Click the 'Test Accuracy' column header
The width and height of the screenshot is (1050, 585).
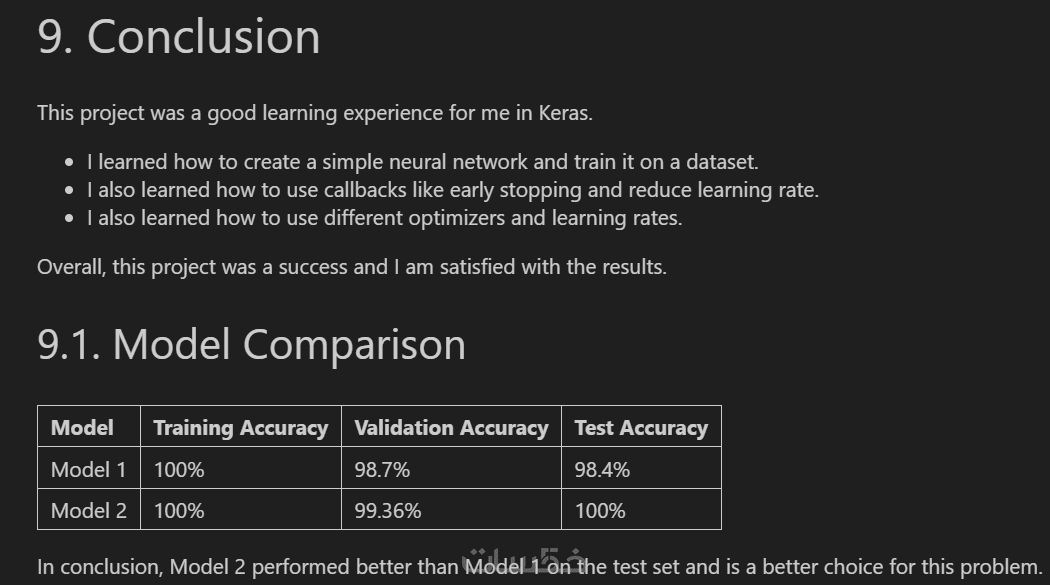click(641, 428)
